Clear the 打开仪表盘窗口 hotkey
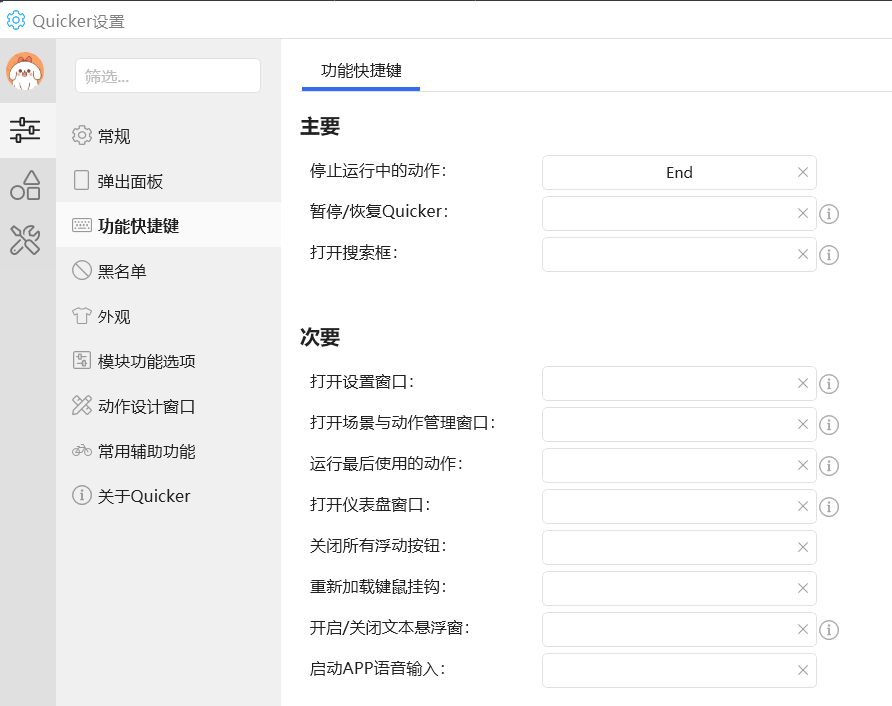 click(803, 506)
